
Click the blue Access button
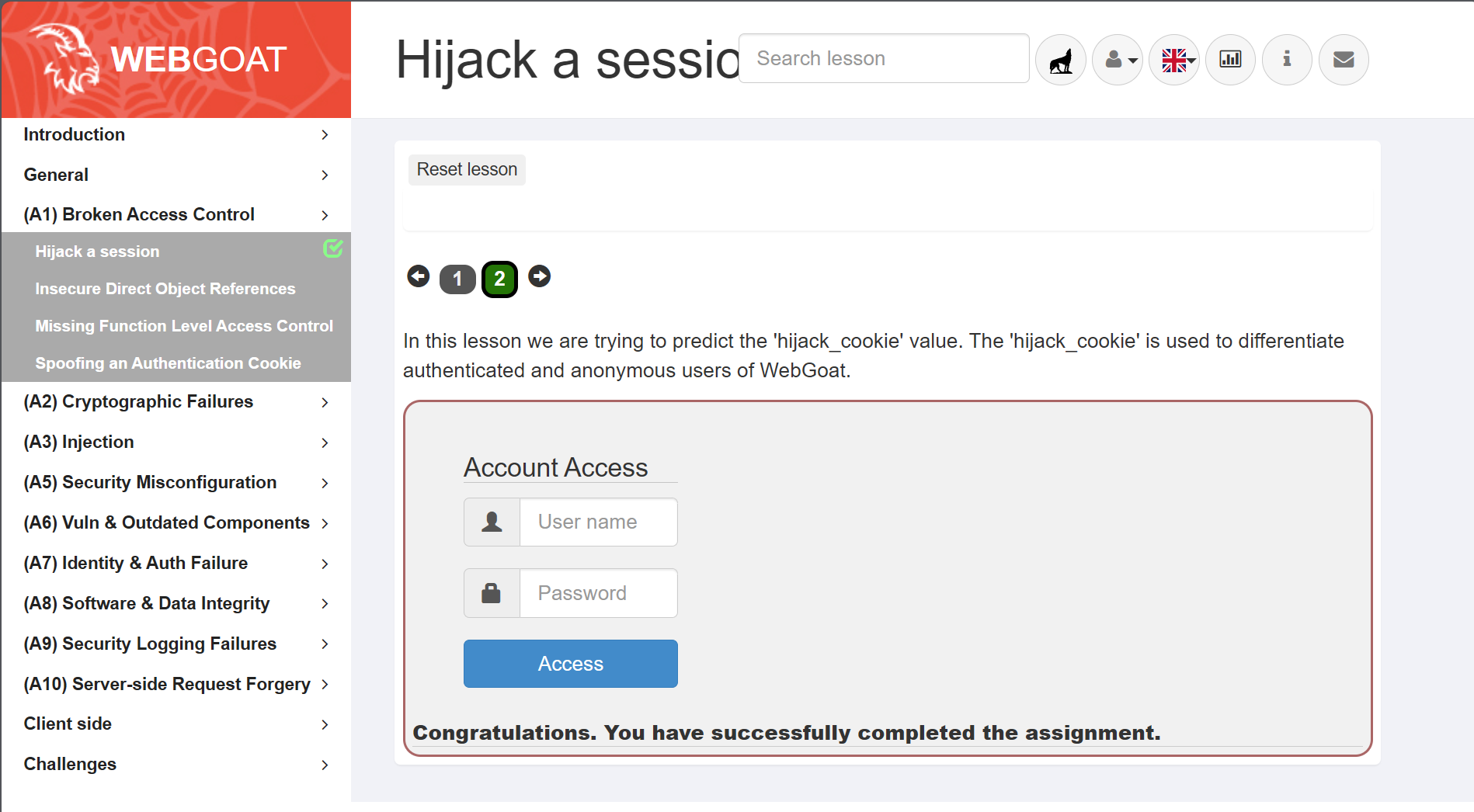click(x=570, y=664)
